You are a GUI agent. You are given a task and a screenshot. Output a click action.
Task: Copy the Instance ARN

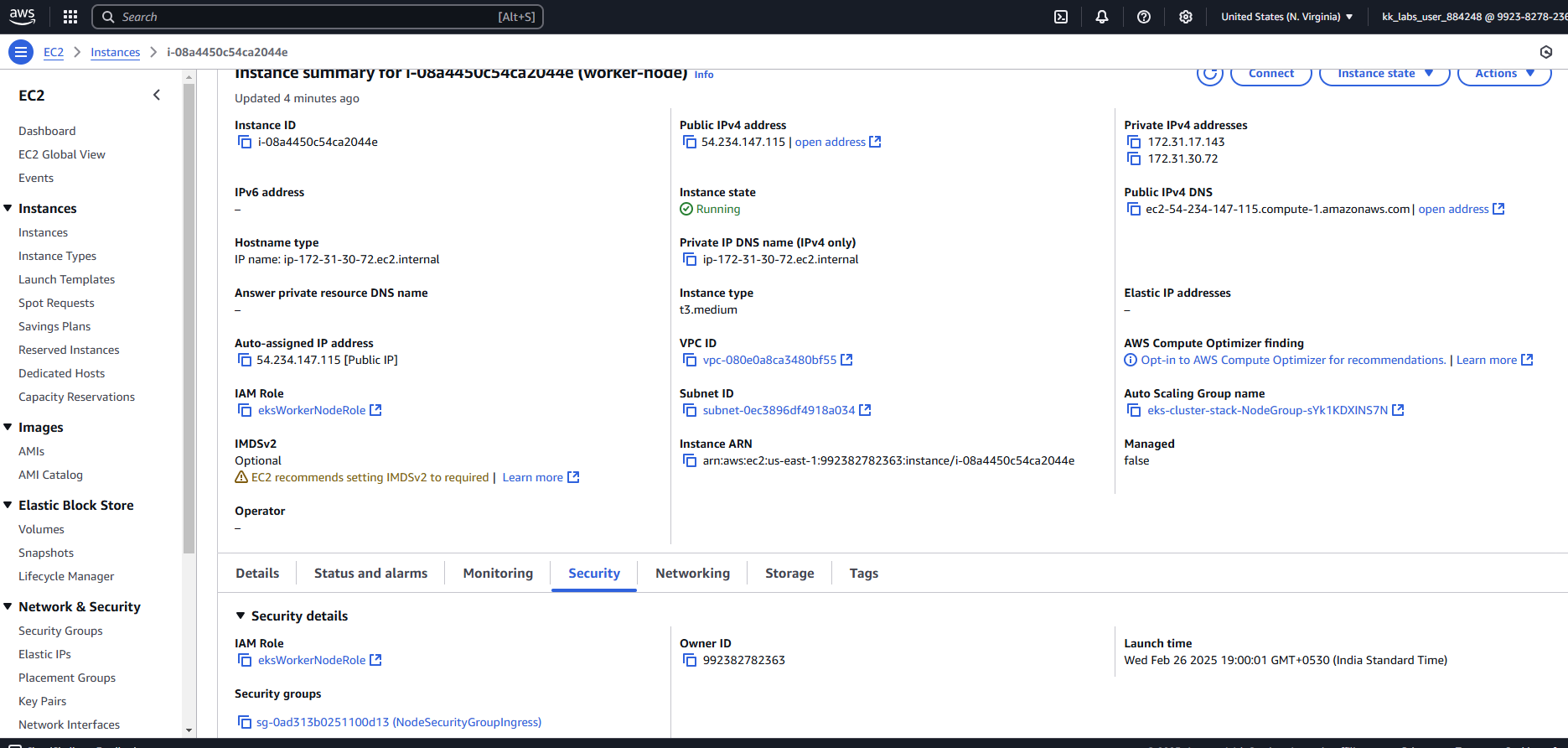[x=690, y=461]
